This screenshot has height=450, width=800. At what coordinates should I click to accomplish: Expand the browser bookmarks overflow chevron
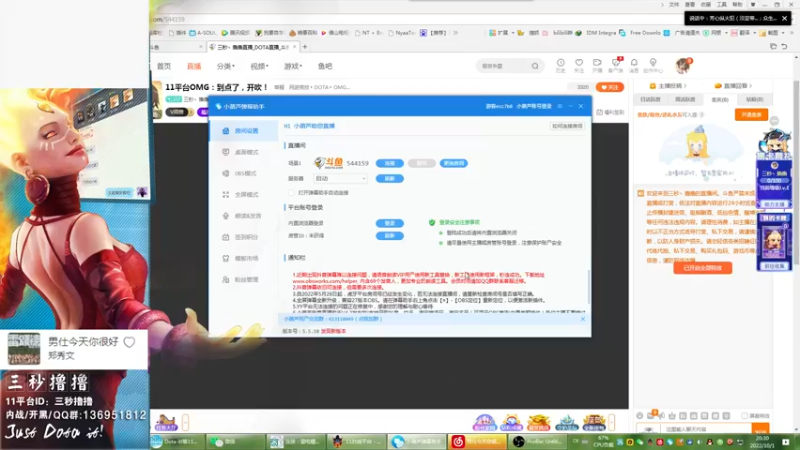tap(456, 33)
